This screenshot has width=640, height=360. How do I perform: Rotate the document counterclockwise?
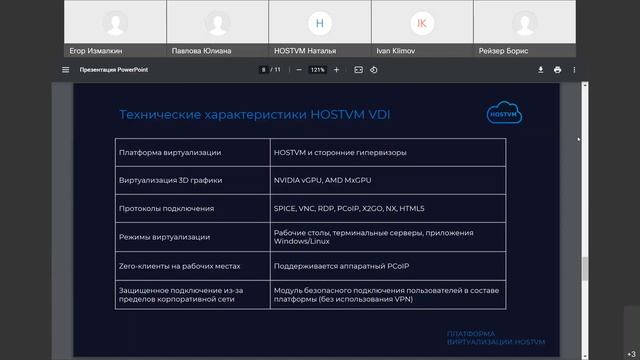click(x=373, y=70)
